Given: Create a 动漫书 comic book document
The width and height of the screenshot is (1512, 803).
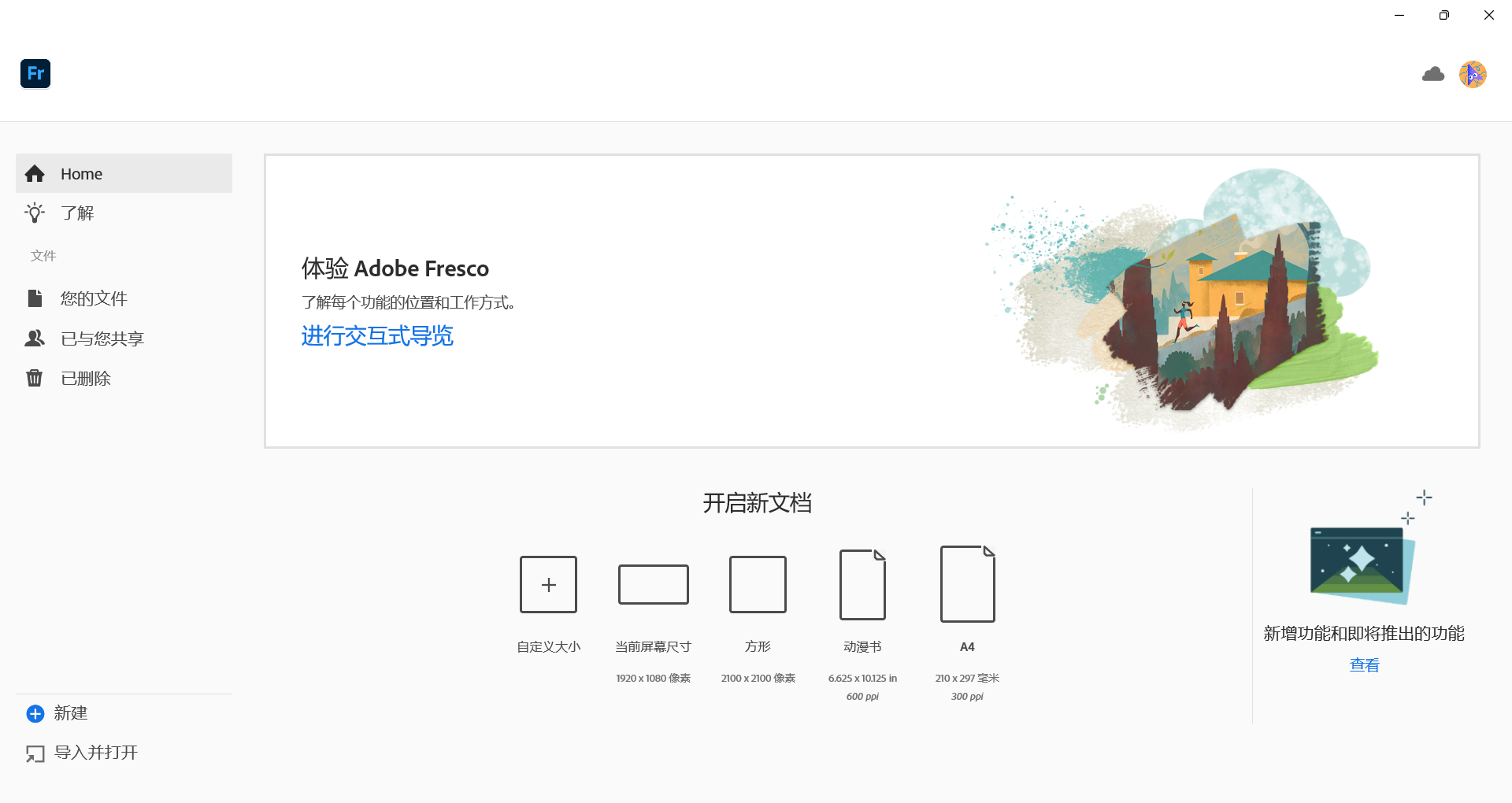Looking at the screenshot, I should coord(862,584).
